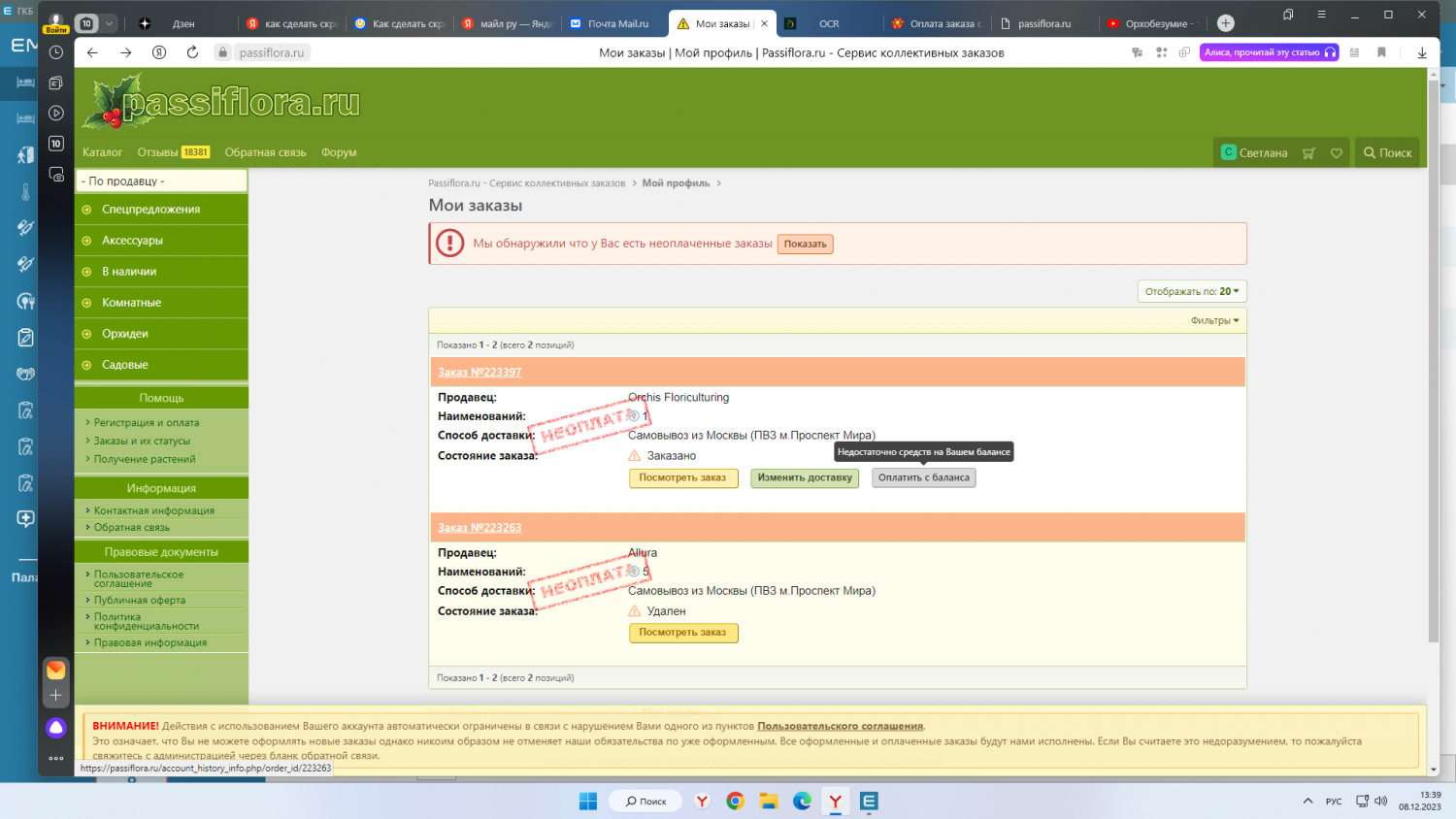
Task: Open File Explorer from the taskbar
Action: coord(769,801)
